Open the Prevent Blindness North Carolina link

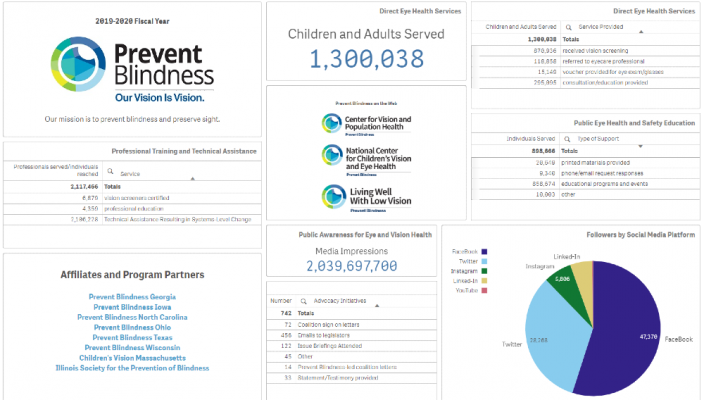(132, 317)
